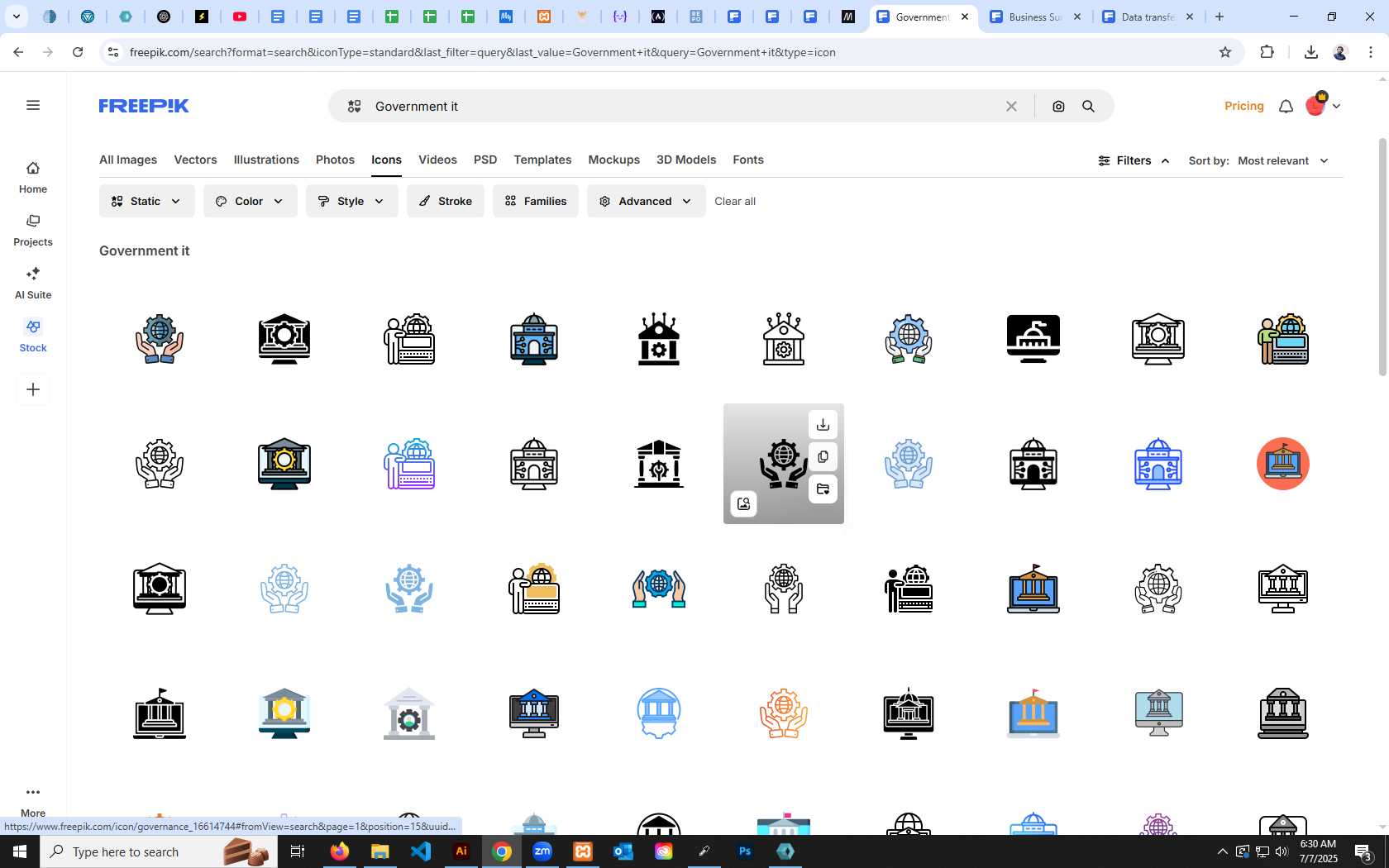1389x868 pixels.
Task: Switch to Data transfe browser tab
Action: point(1148,17)
